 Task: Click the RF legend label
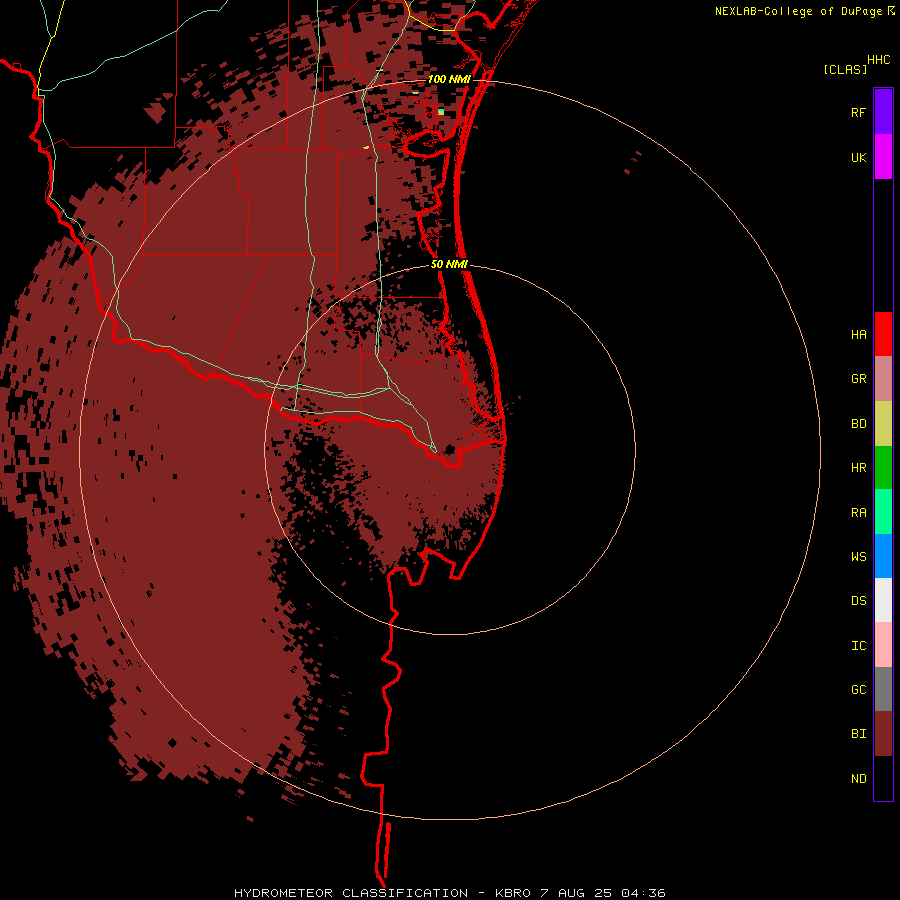click(x=858, y=113)
